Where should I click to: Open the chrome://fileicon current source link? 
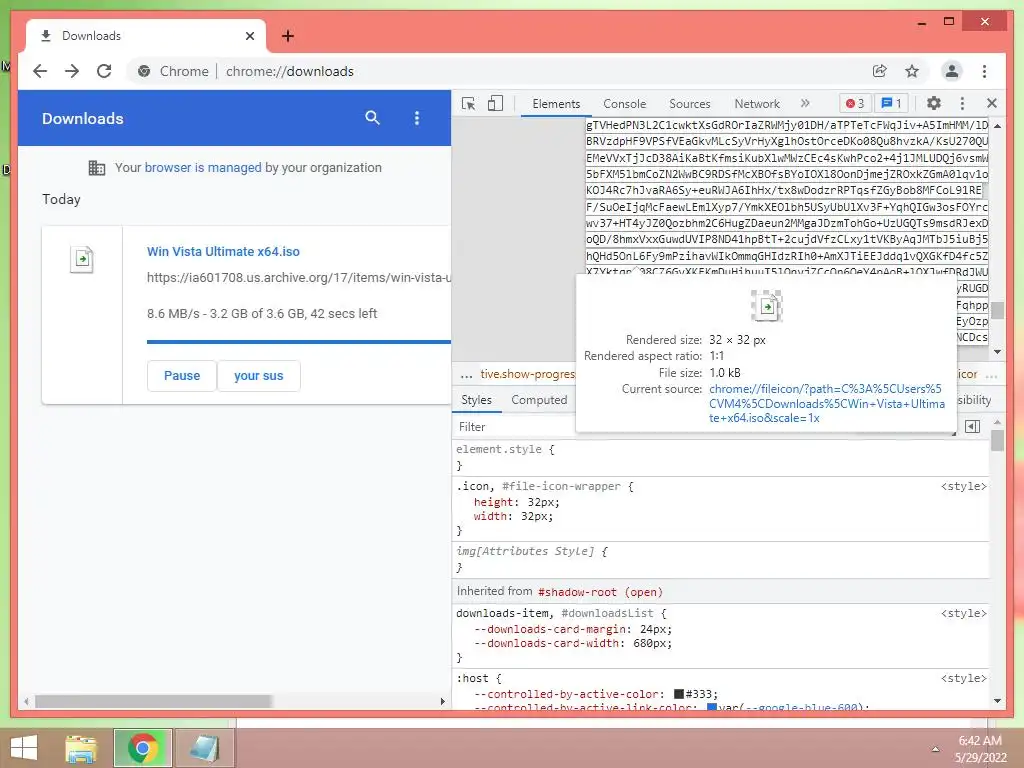click(827, 404)
